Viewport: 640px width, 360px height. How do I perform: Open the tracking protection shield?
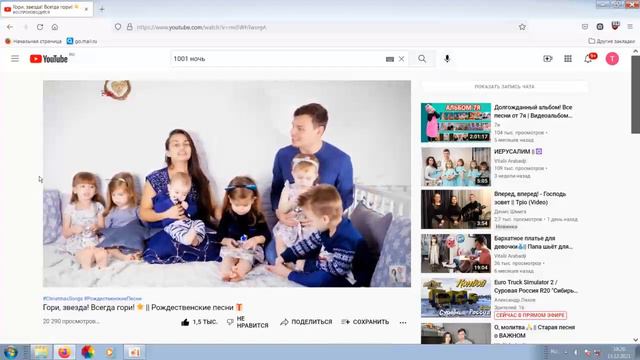tap(118, 27)
